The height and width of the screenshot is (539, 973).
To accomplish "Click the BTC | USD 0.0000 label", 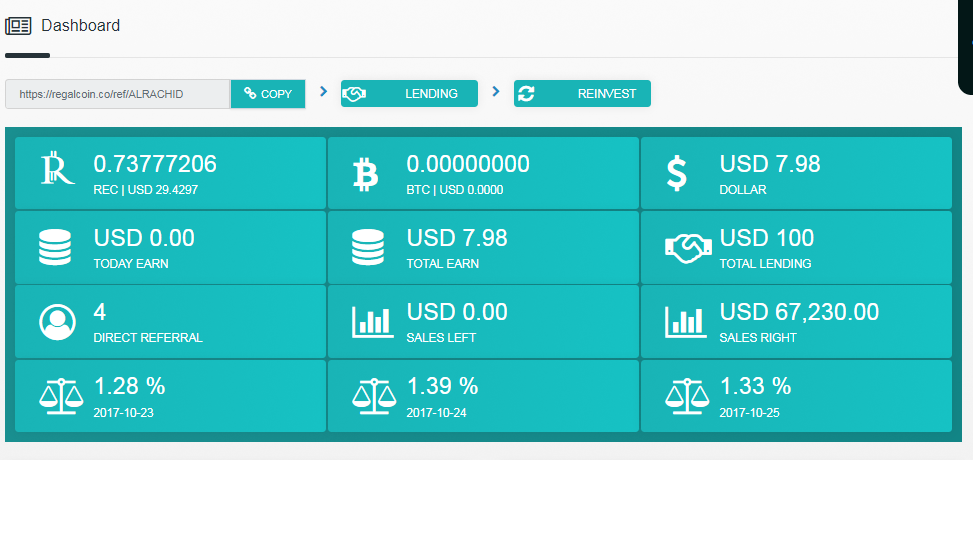I will pyautogui.click(x=455, y=190).
